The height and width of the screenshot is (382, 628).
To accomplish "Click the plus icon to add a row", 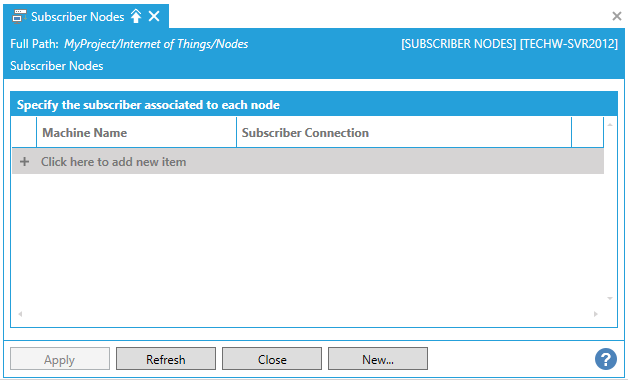I will (24, 161).
